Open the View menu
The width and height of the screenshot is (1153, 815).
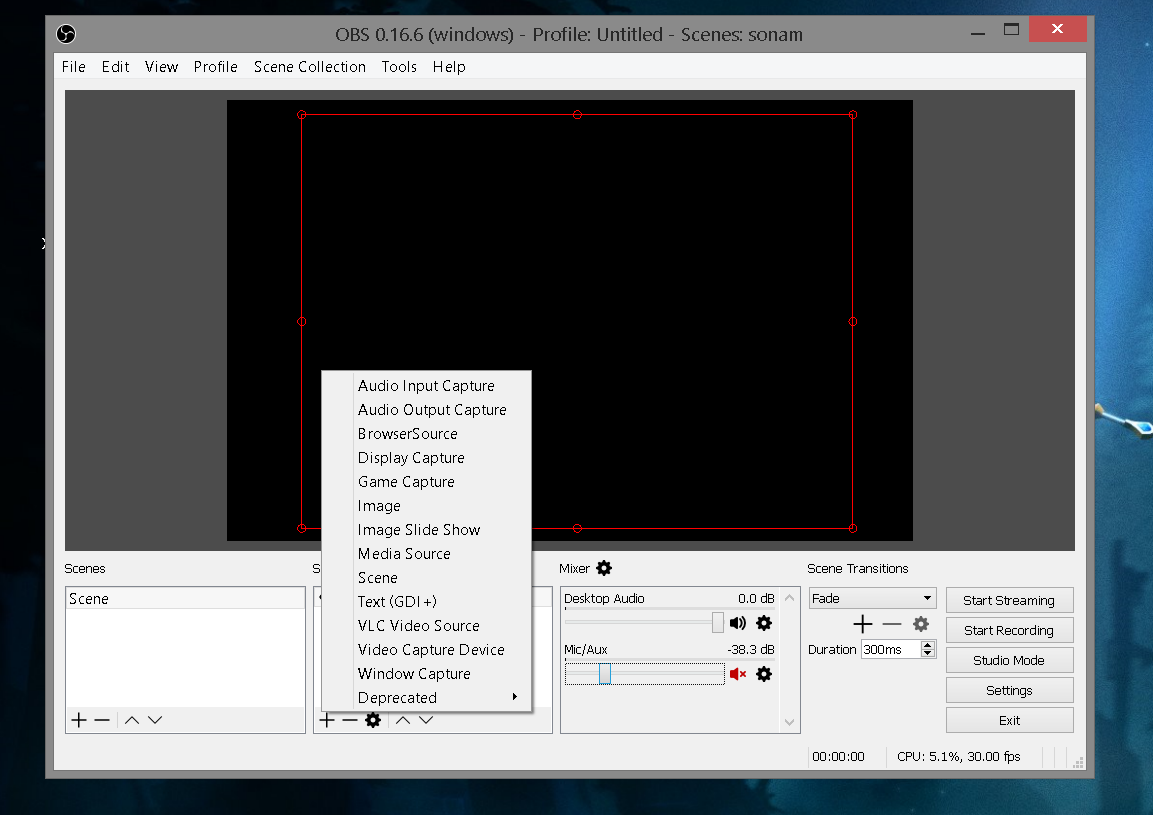[162, 67]
